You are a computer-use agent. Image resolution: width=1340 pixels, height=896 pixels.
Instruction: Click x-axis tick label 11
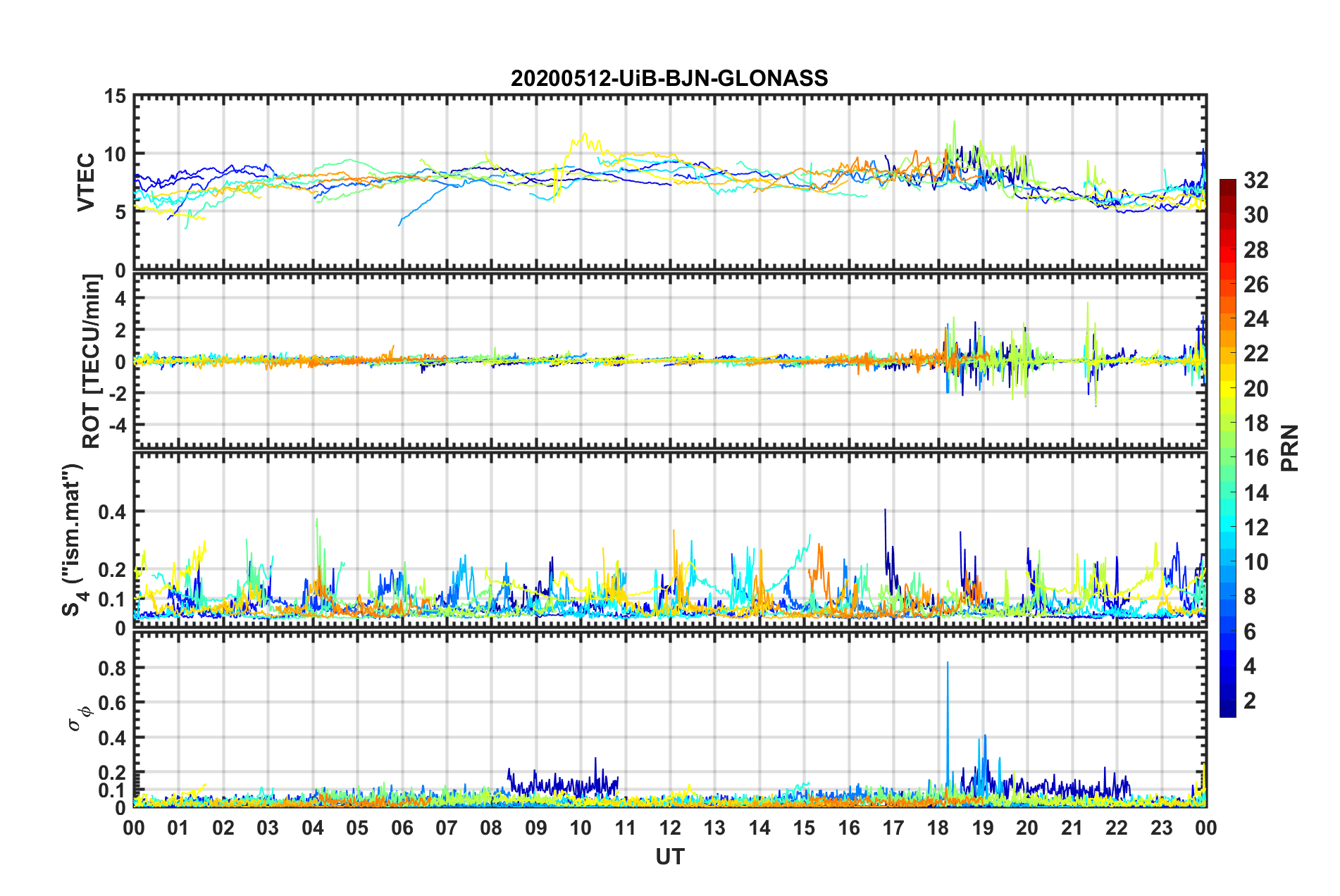pos(626,828)
